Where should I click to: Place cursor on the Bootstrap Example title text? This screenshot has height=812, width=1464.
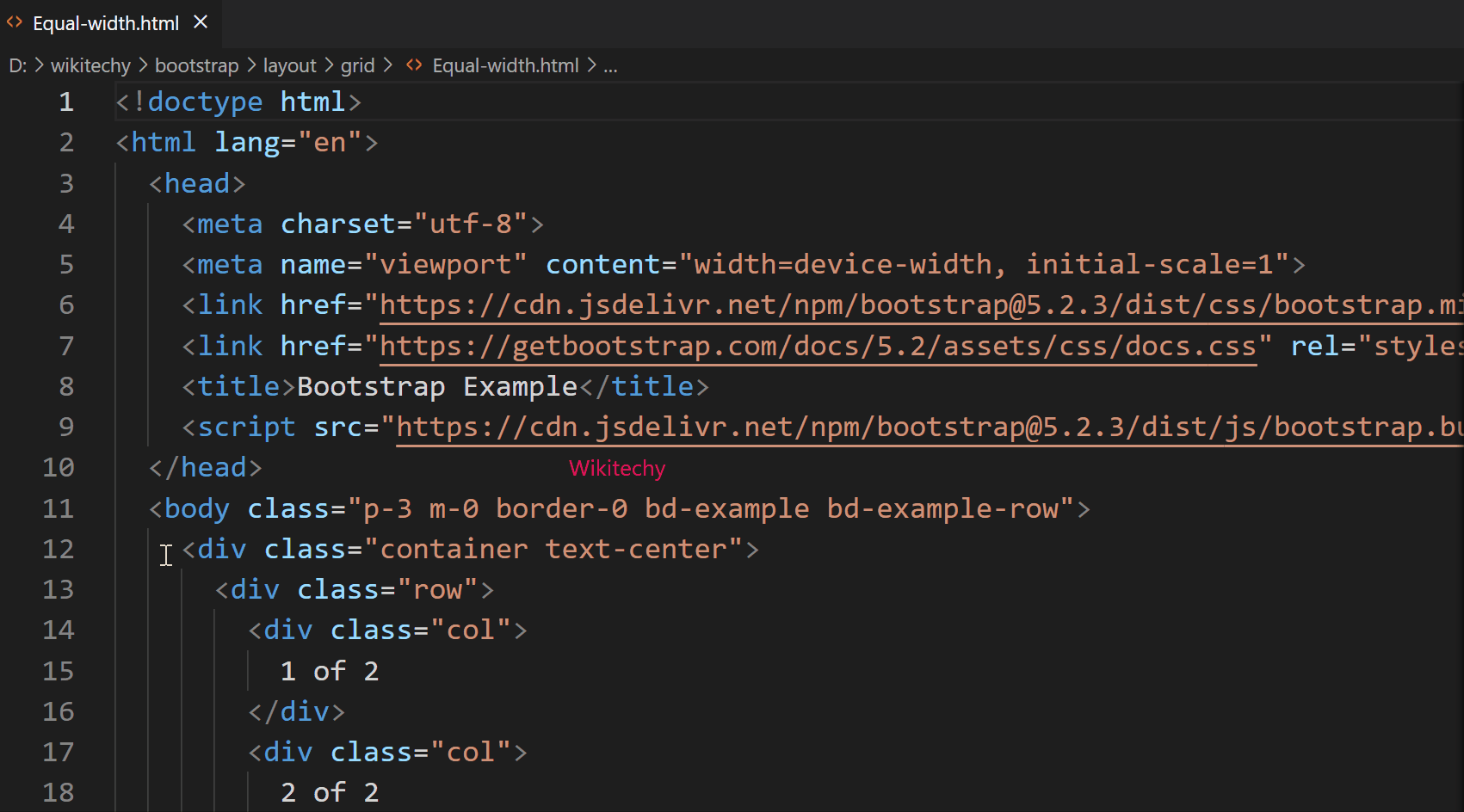(x=436, y=385)
